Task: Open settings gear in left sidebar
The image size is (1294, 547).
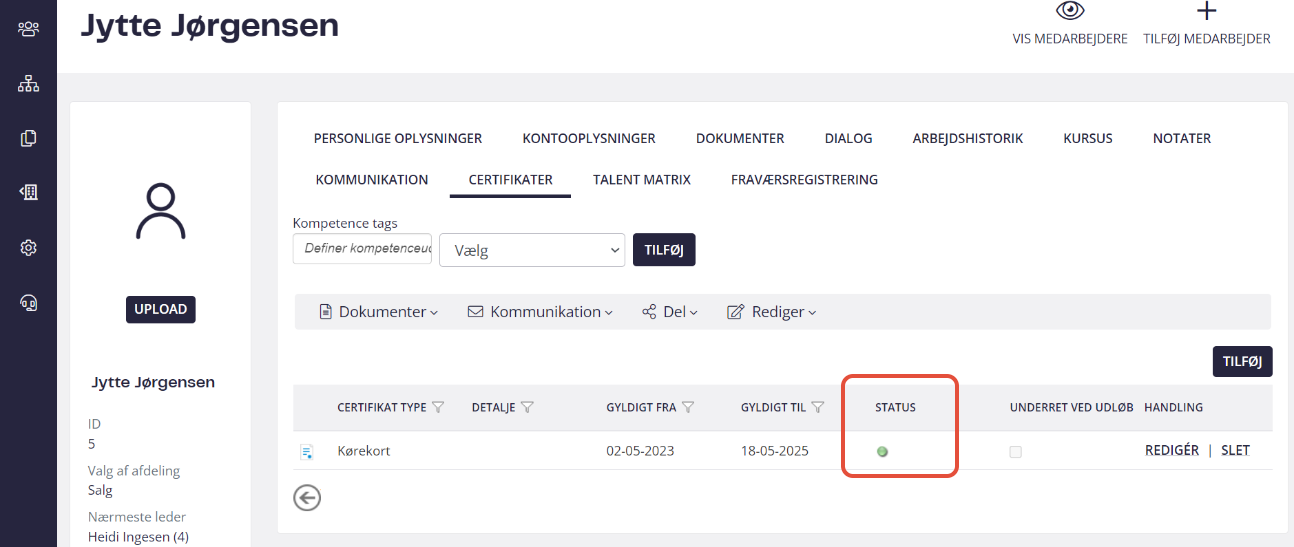Action: (x=28, y=247)
